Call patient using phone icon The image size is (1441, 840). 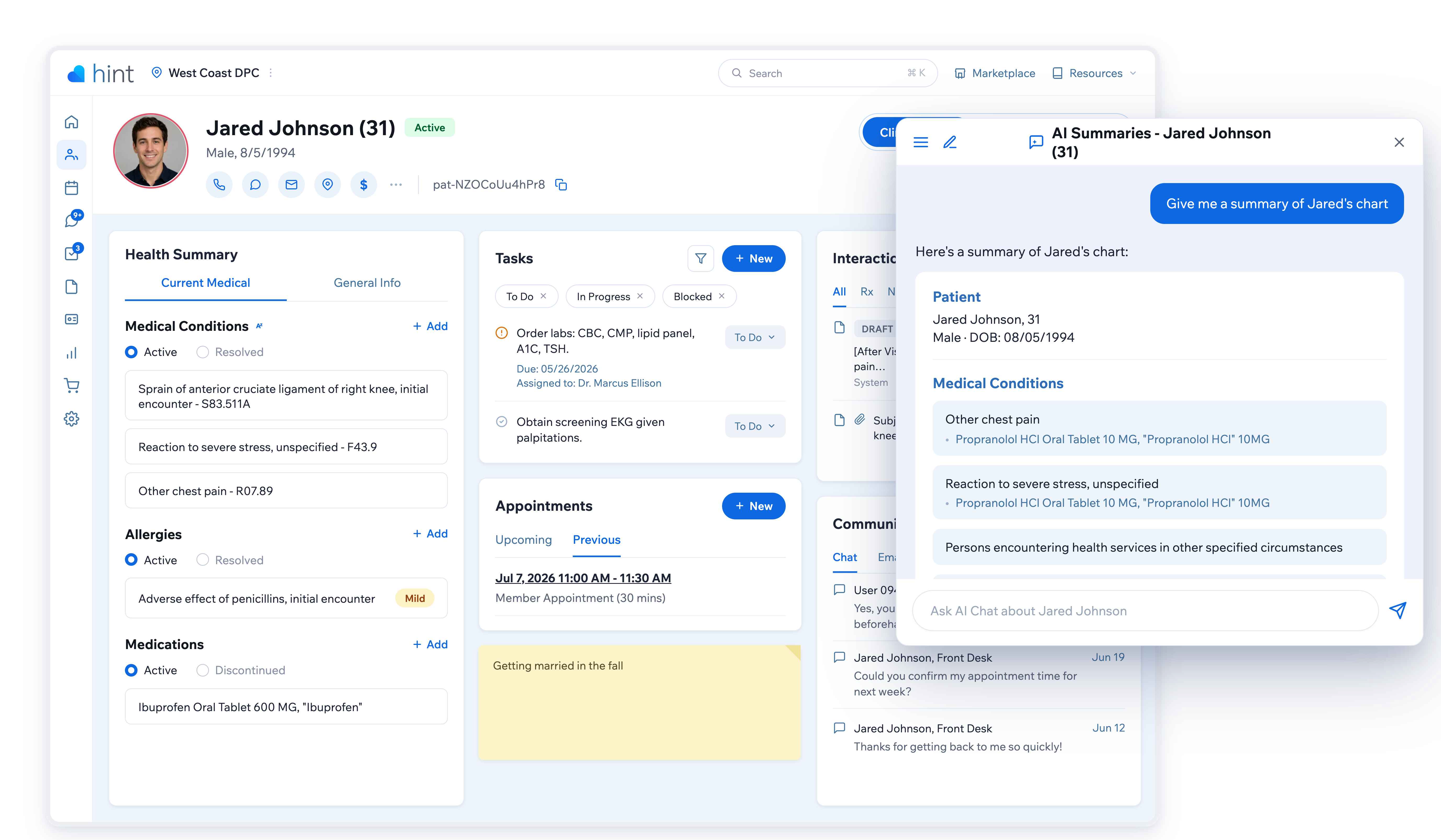click(219, 185)
